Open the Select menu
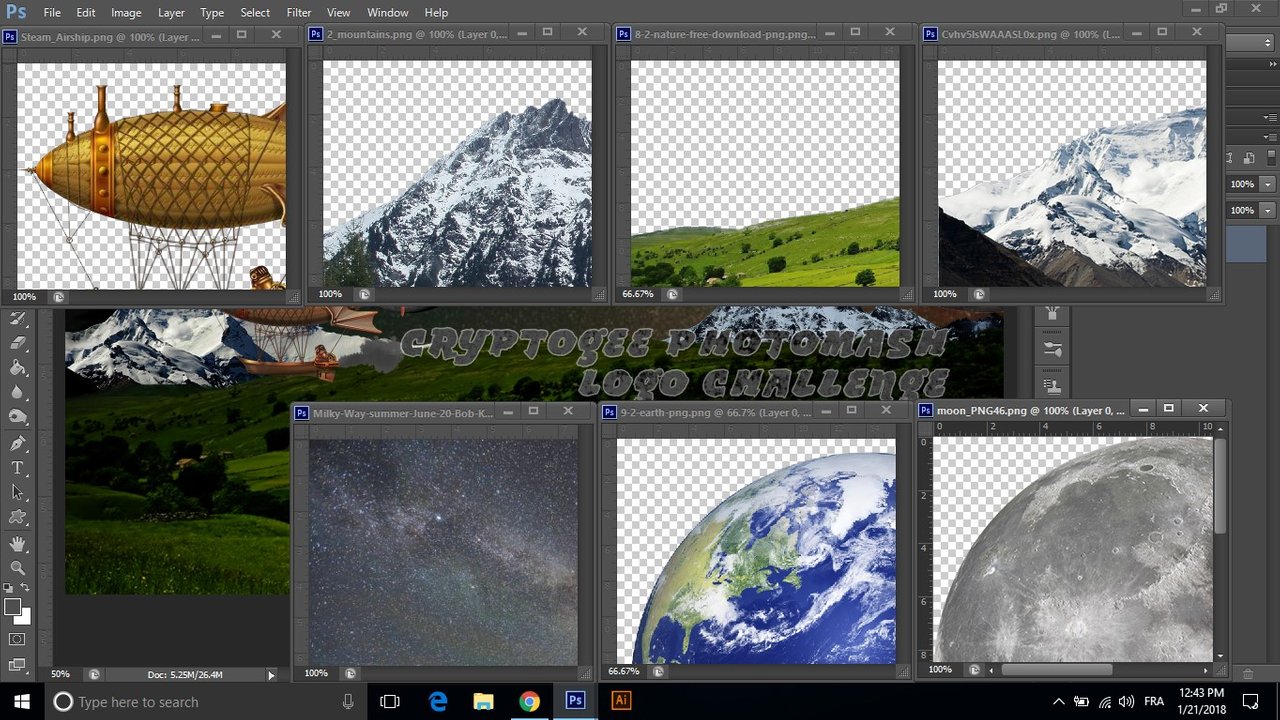The width and height of the screenshot is (1280, 720). click(255, 12)
